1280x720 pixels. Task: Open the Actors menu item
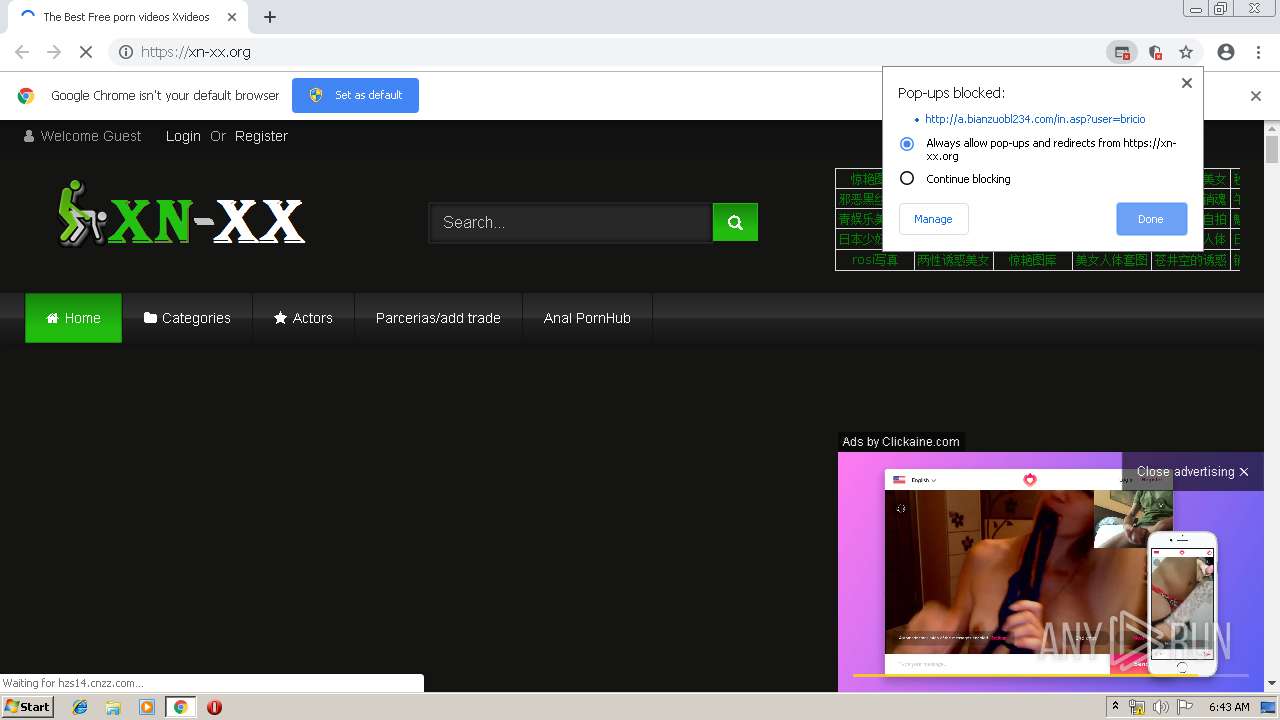click(303, 318)
